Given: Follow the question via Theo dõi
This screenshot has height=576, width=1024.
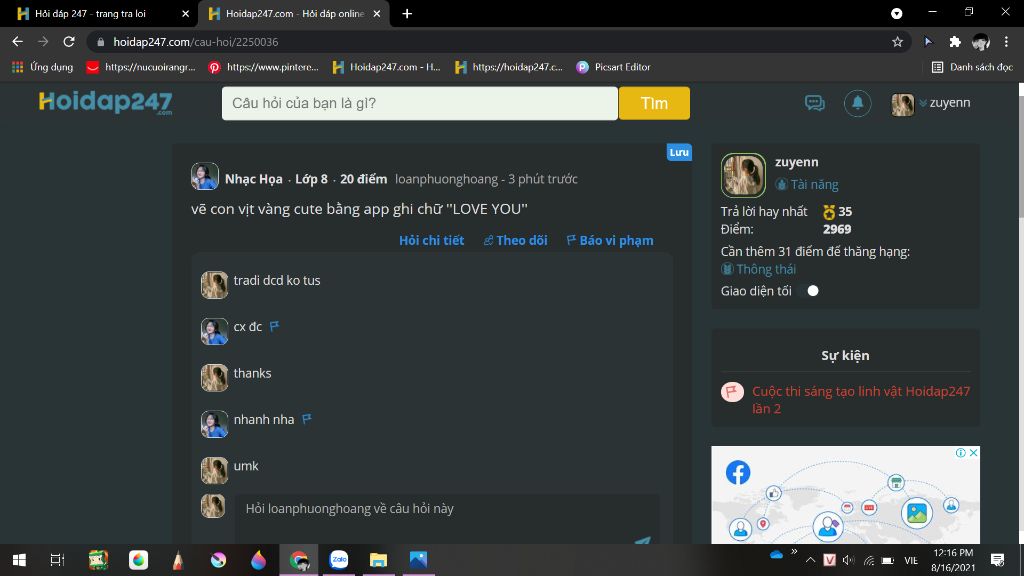Looking at the screenshot, I should click(515, 240).
